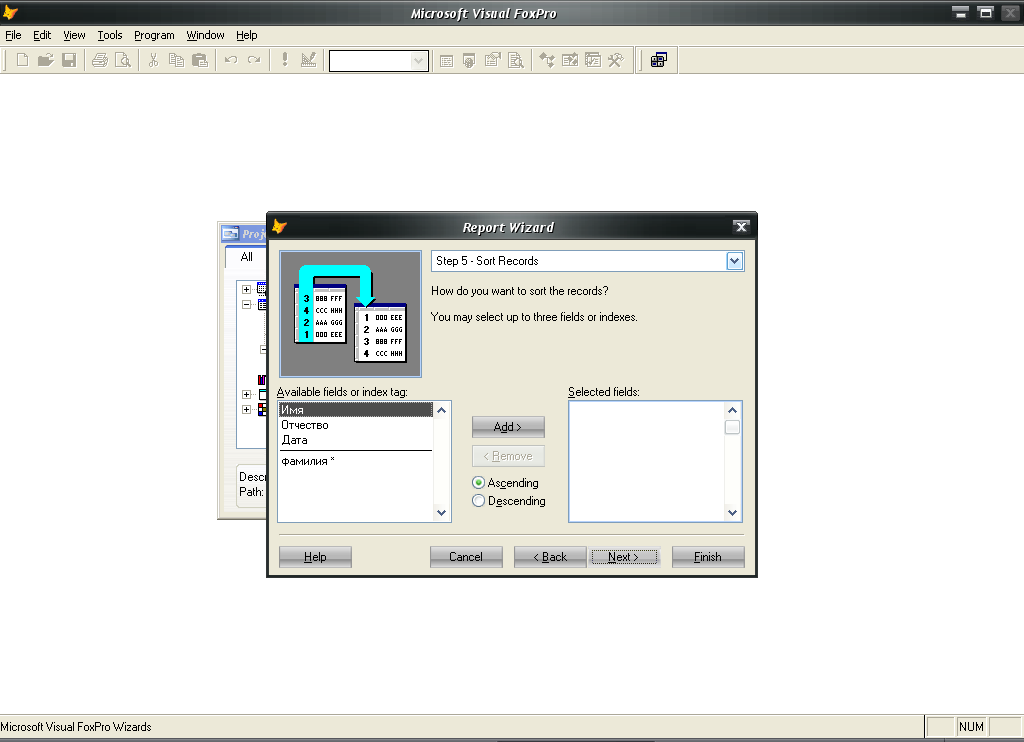This screenshot has height=742, width=1024.
Task: Click the Finish button
Action: point(708,557)
